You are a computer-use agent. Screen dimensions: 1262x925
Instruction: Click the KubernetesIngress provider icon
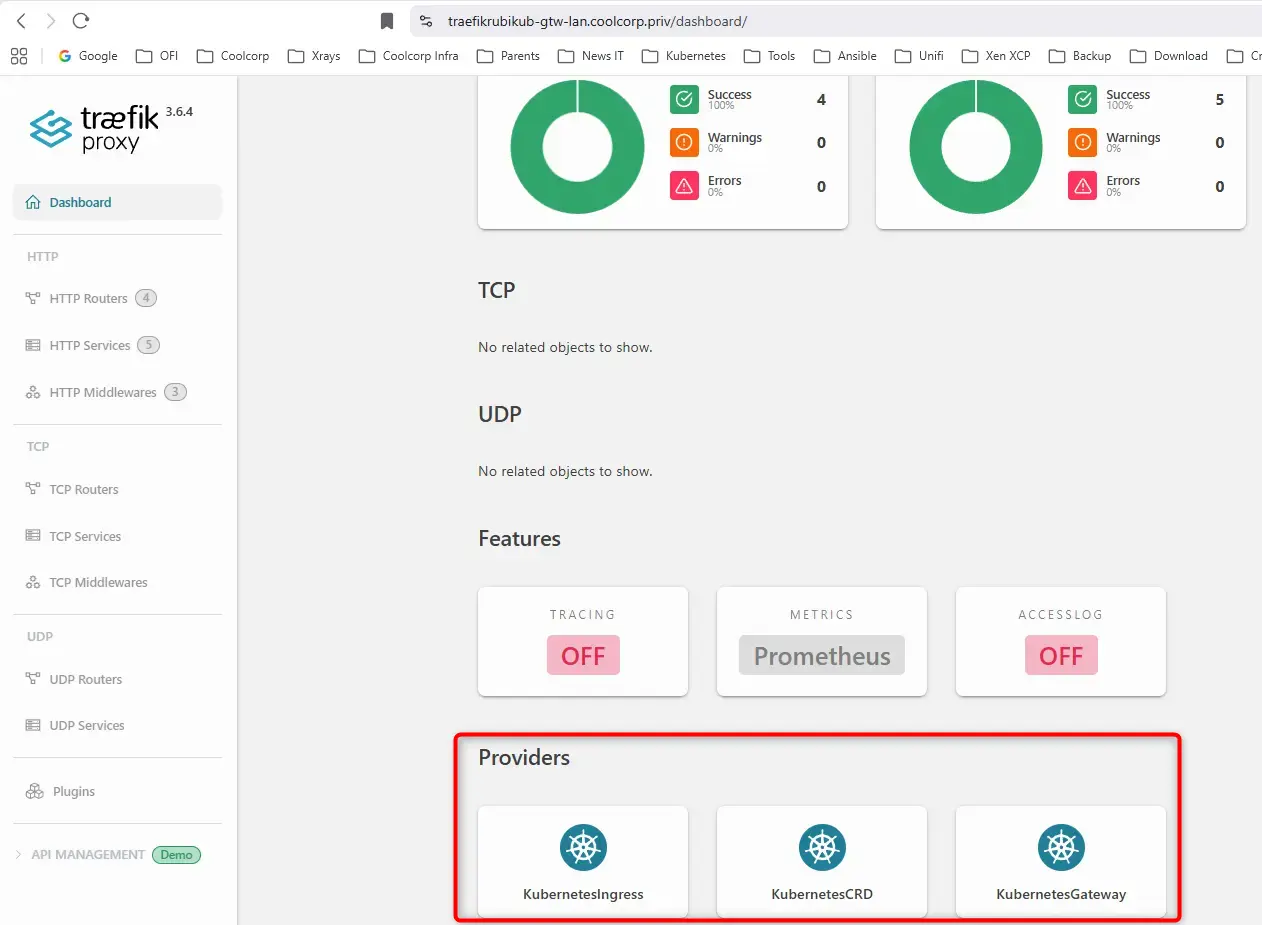[583, 847]
